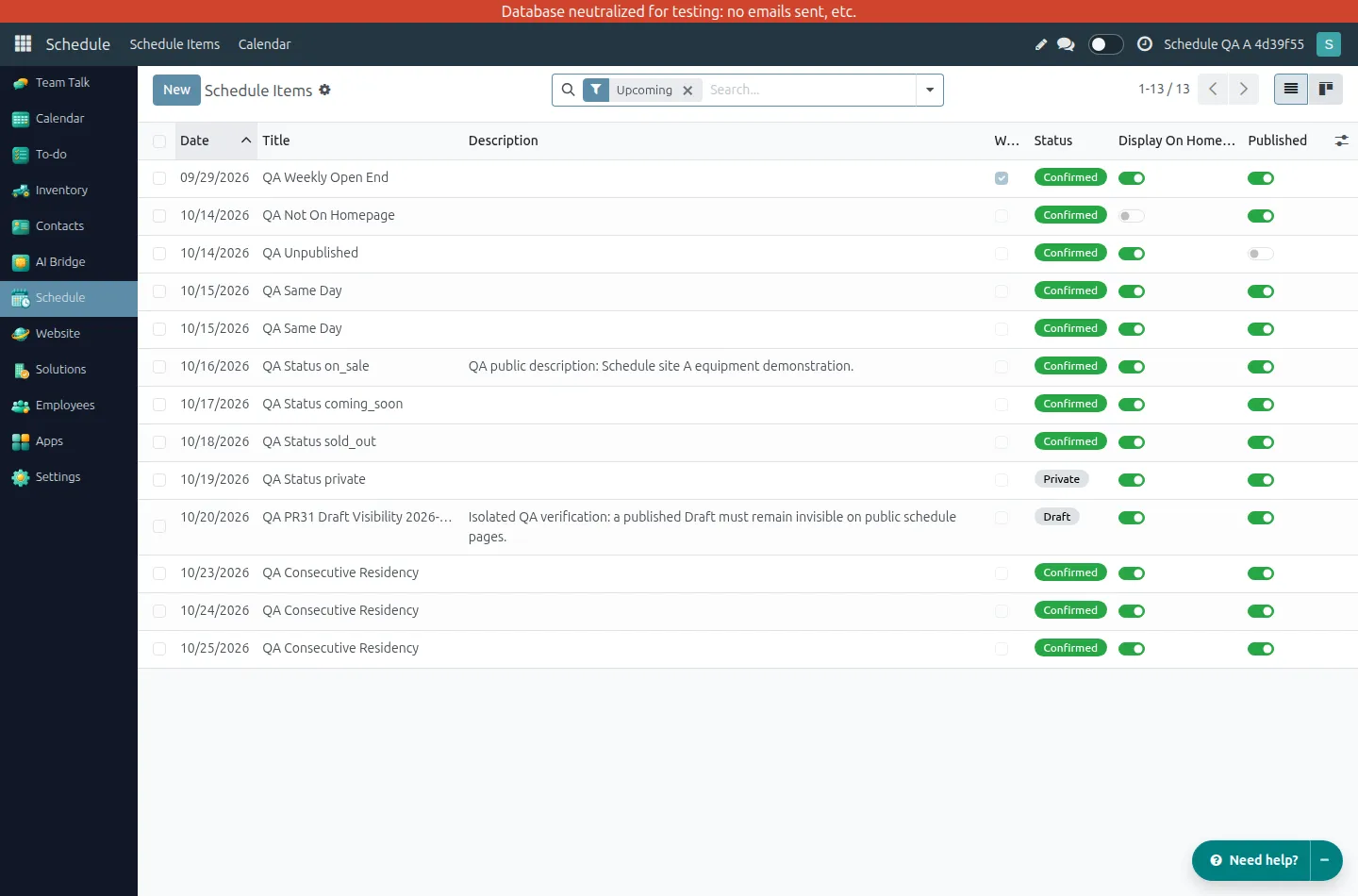The width and height of the screenshot is (1358, 896).
Task: Select all rows header checkbox
Action: [159, 141]
